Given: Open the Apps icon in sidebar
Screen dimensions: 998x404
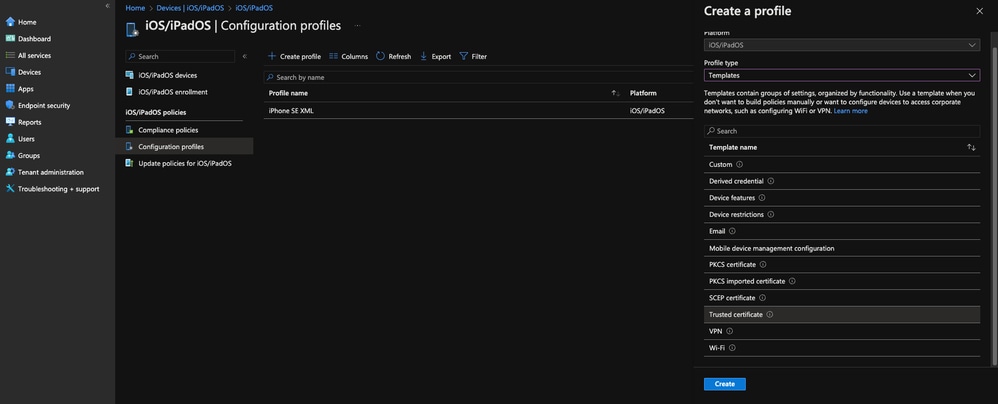Looking at the screenshot, I should point(10,88).
